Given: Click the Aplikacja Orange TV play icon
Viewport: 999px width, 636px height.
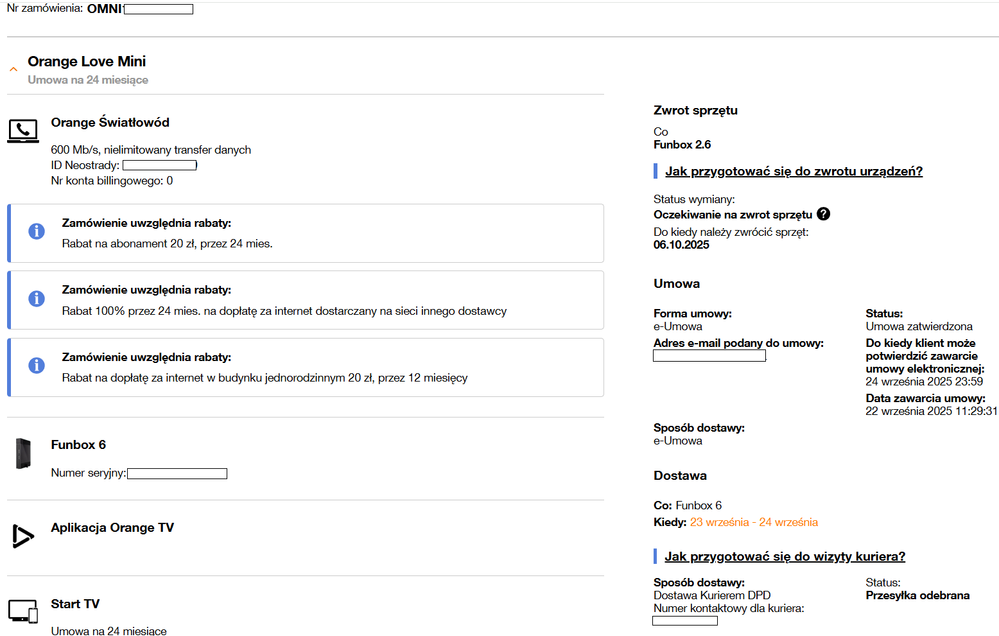Looking at the screenshot, I should (22, 536).
